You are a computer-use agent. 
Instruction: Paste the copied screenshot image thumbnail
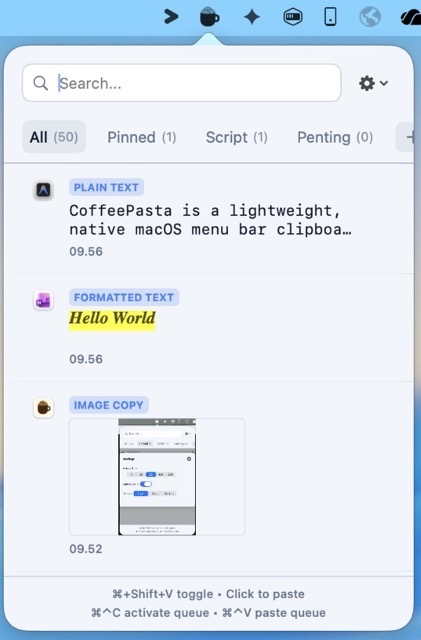(157, 476)
